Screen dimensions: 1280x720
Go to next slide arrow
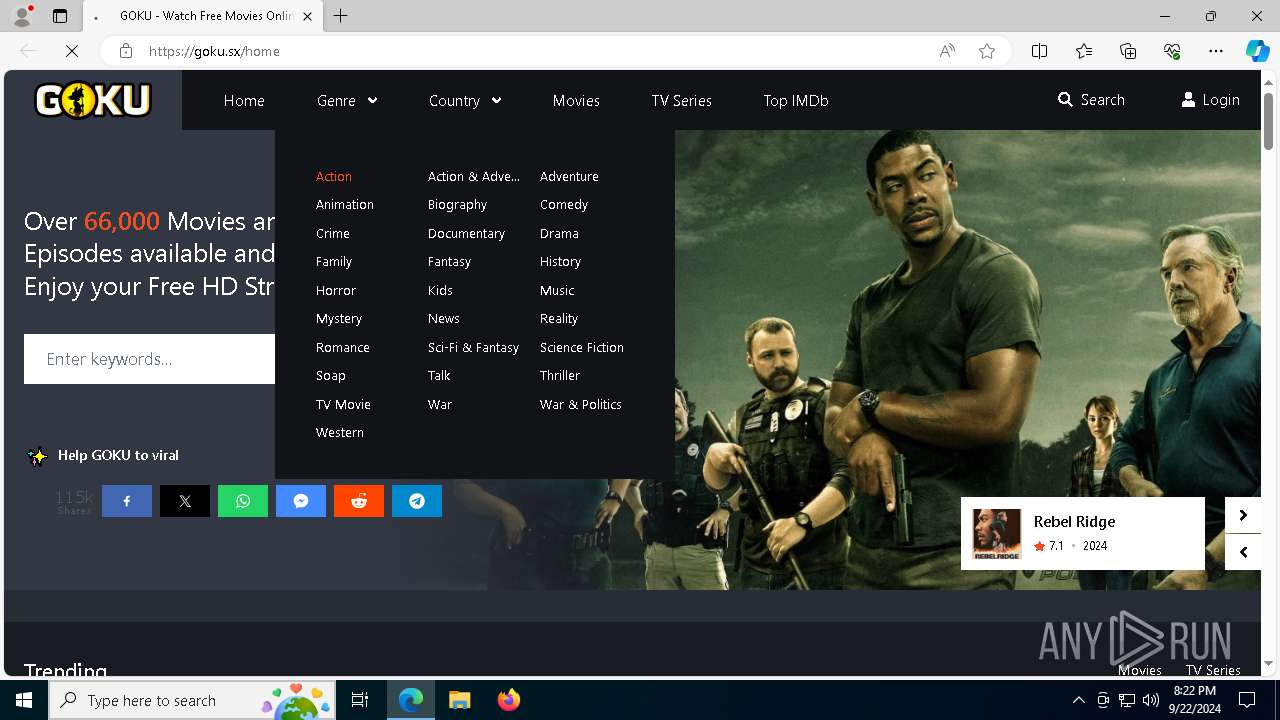1243,515
